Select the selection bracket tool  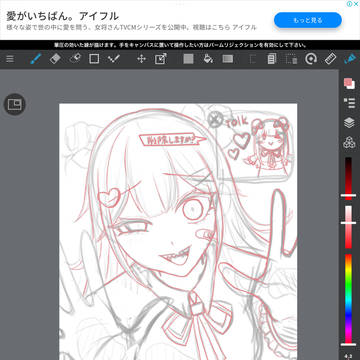click(252, 59)
